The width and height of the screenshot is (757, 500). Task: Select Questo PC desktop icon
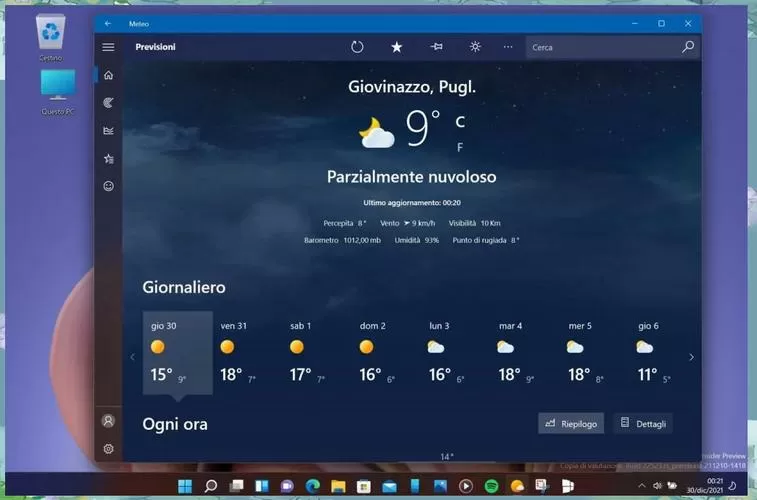coord(57,92)
